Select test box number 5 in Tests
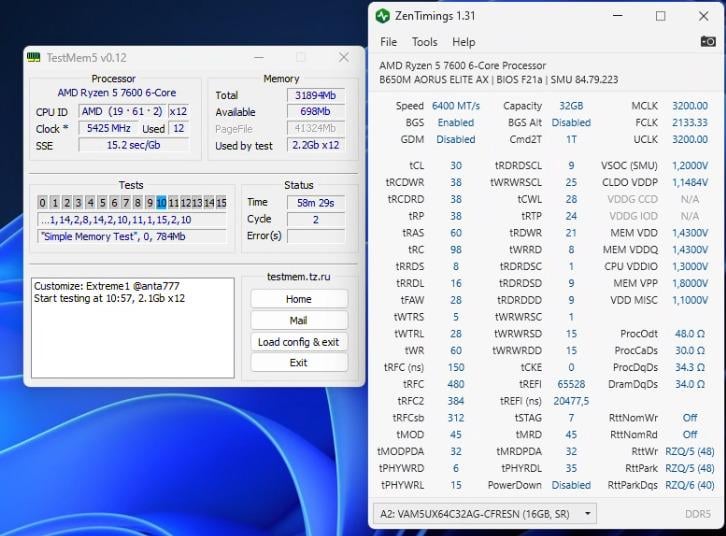The image size is (726, 536). click(x=102, y=202)
